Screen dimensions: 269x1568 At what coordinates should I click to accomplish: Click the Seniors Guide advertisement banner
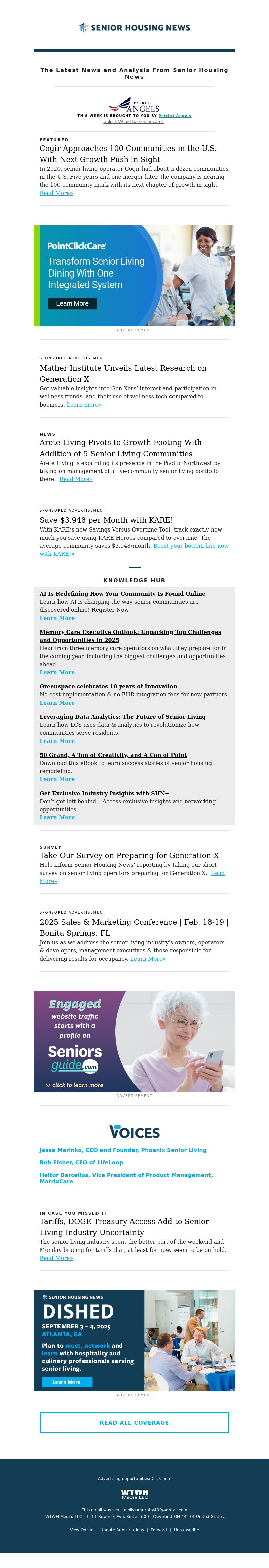[134, 1041]
